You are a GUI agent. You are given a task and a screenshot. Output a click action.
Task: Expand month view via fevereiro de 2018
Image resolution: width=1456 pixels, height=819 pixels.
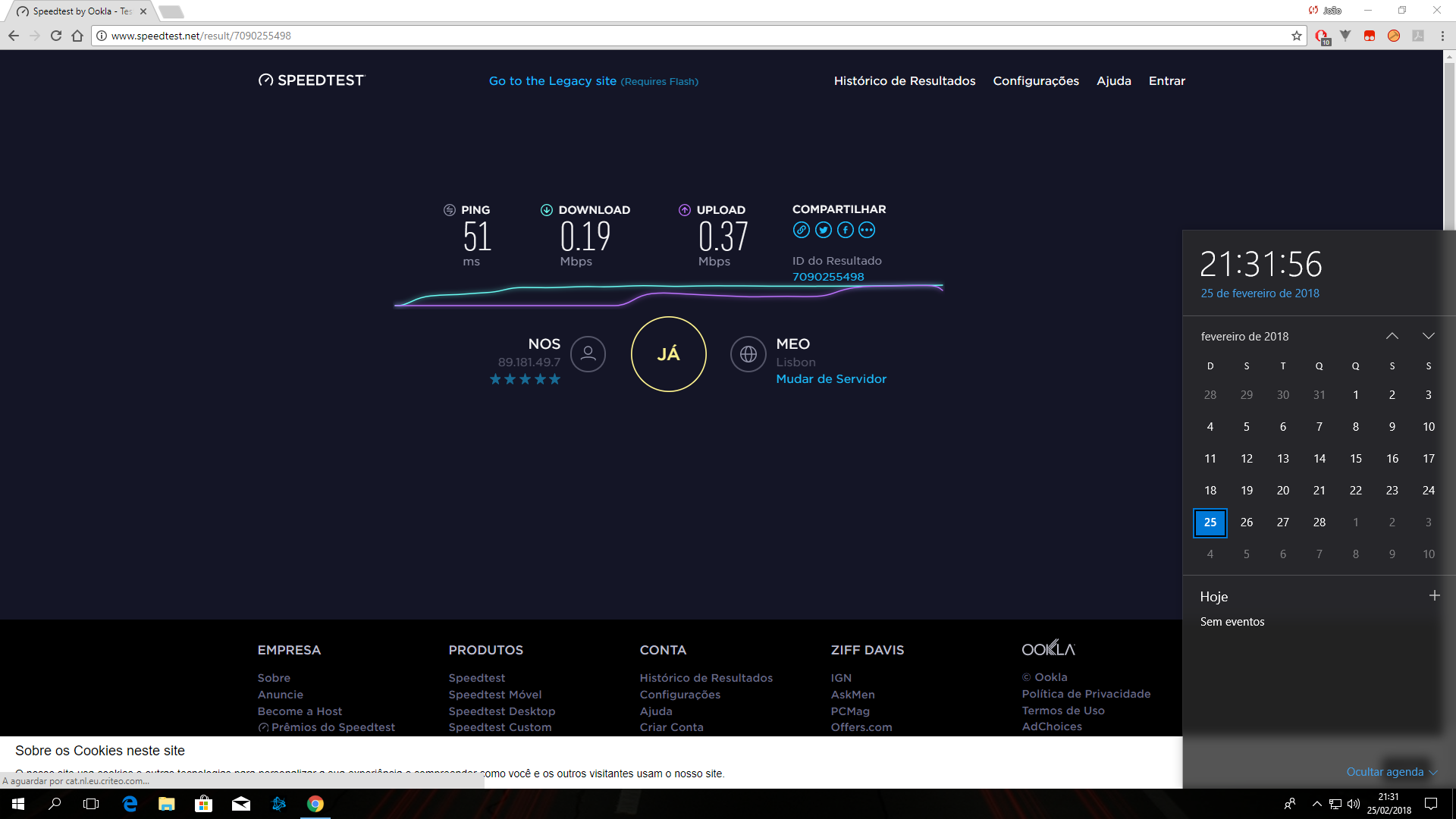(1244, 336)
